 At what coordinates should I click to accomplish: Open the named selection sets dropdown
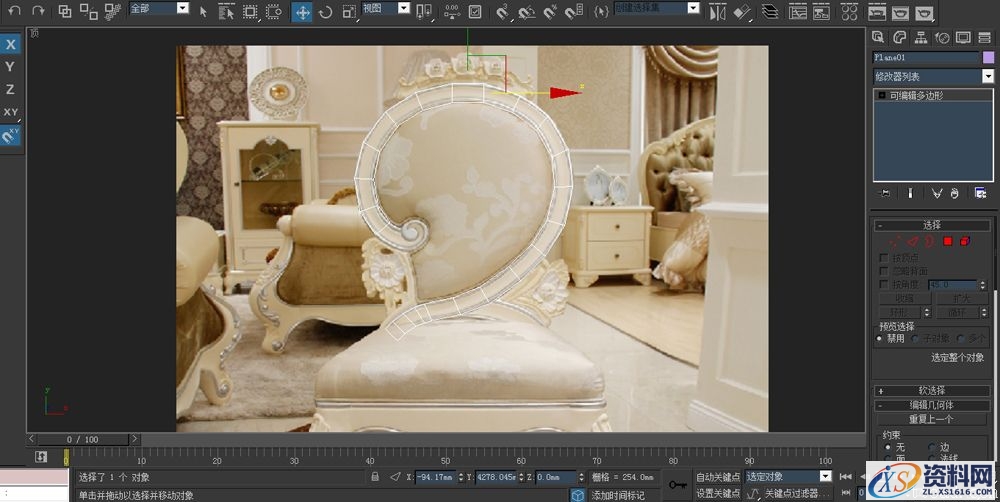click(x=693, y=8)
